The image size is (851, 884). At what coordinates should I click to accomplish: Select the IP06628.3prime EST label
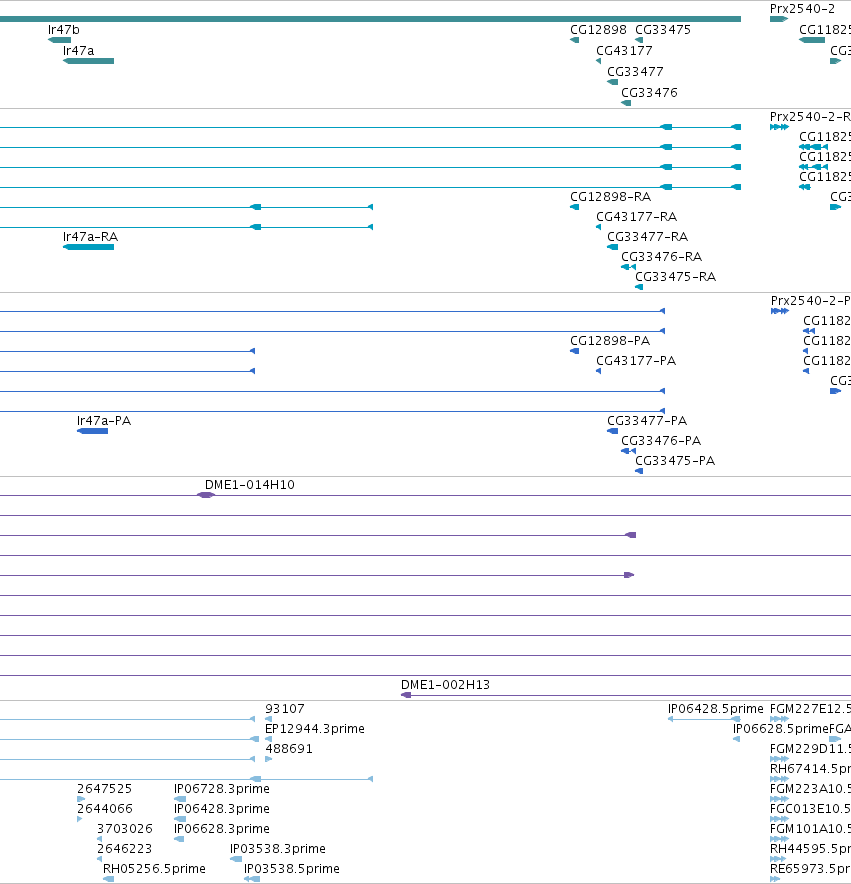pyautogui.click(x=222, y=829)
